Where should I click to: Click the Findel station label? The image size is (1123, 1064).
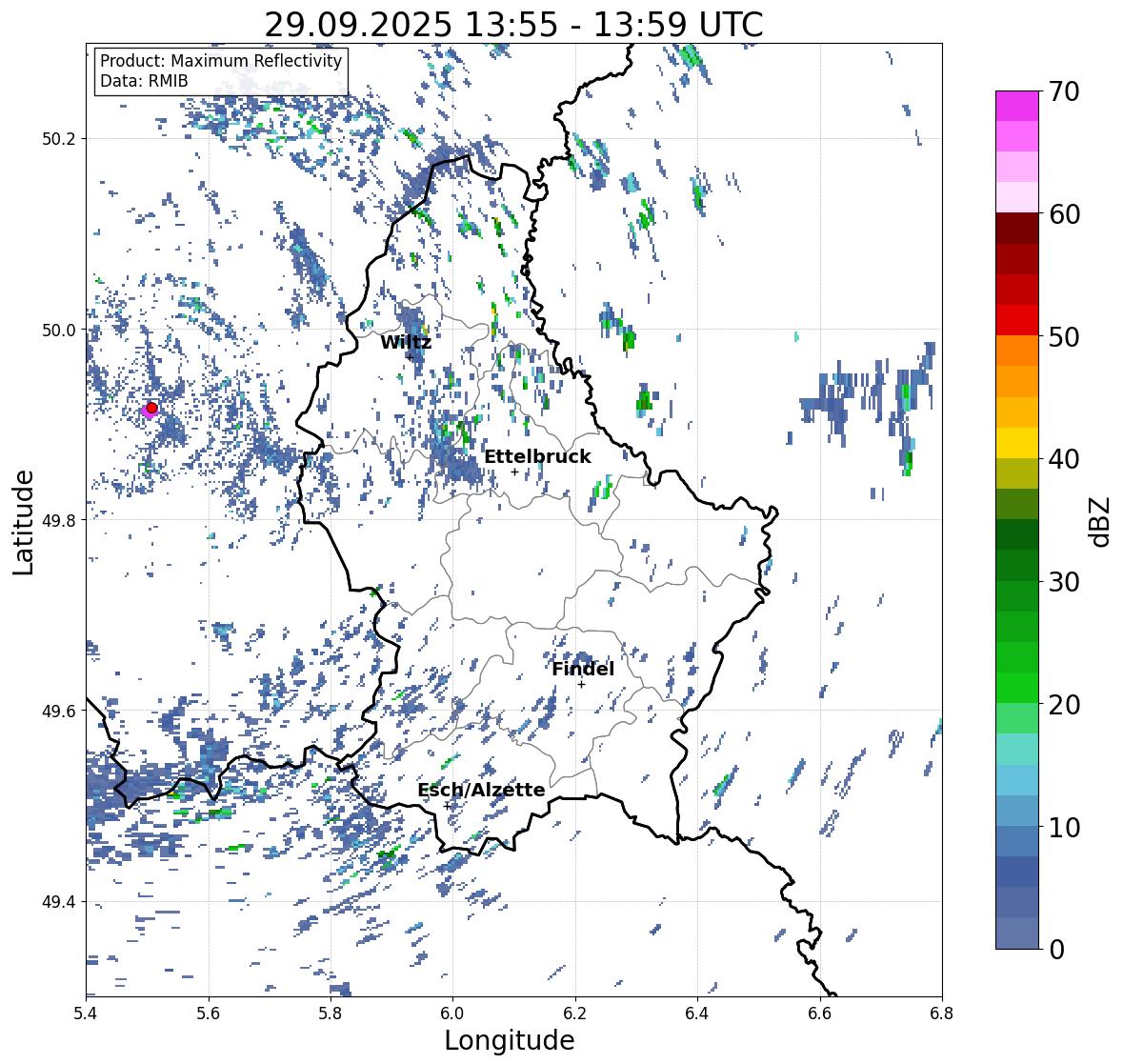click(x=583, y=669)
